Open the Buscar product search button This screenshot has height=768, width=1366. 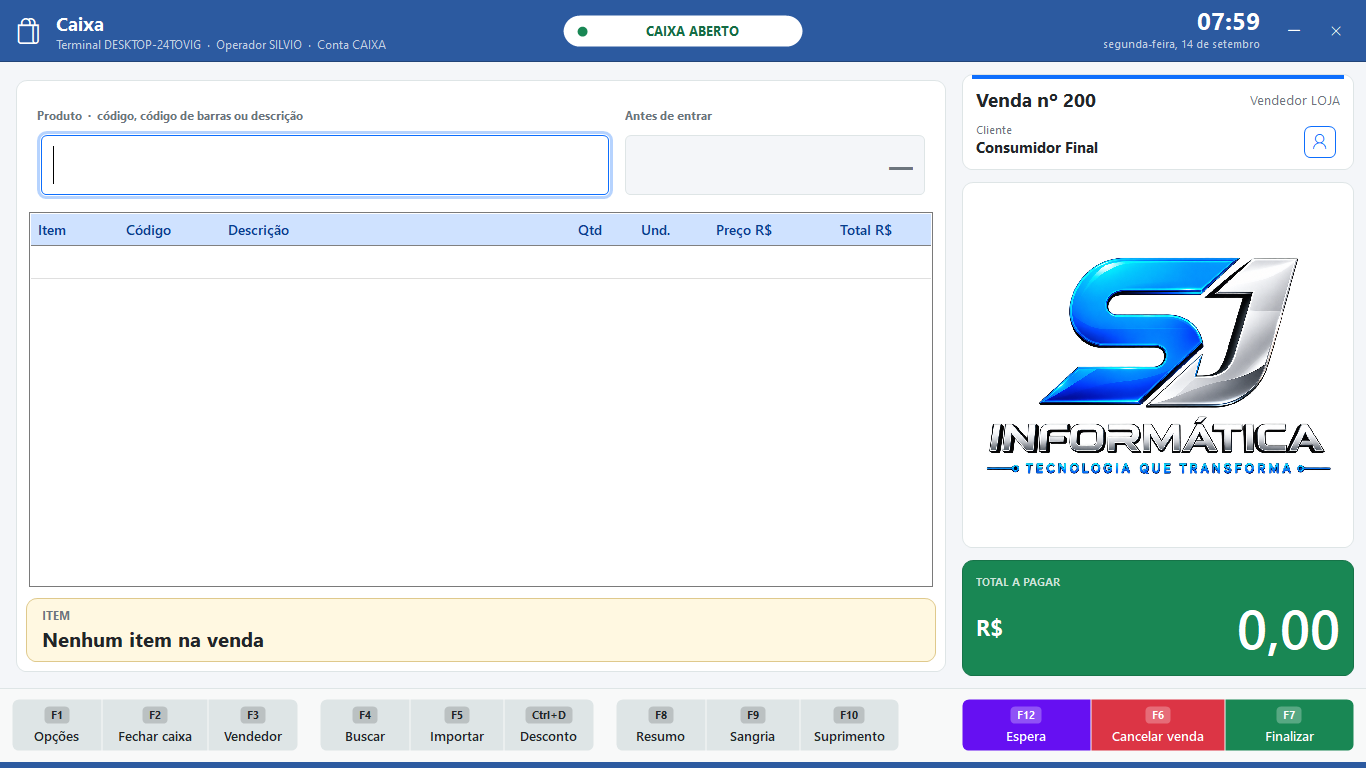click(365, 725)
